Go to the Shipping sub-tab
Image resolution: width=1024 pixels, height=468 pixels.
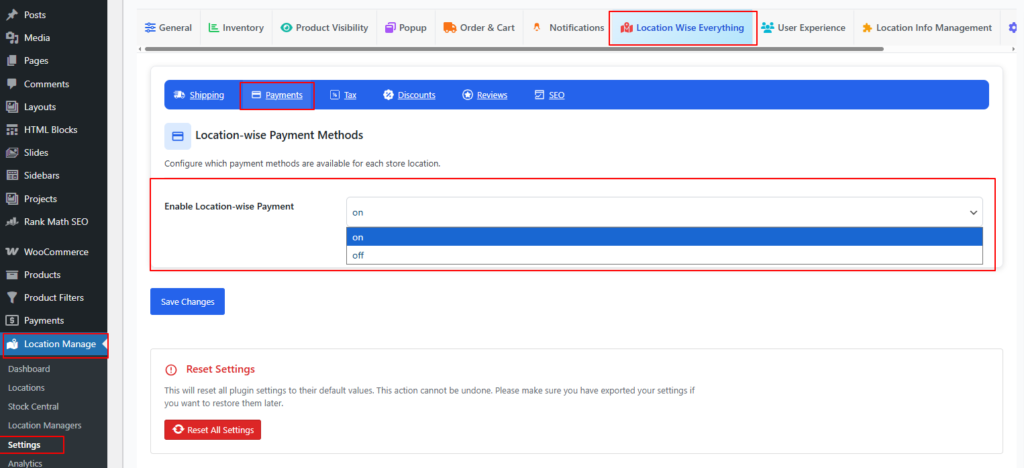(198, 95)
